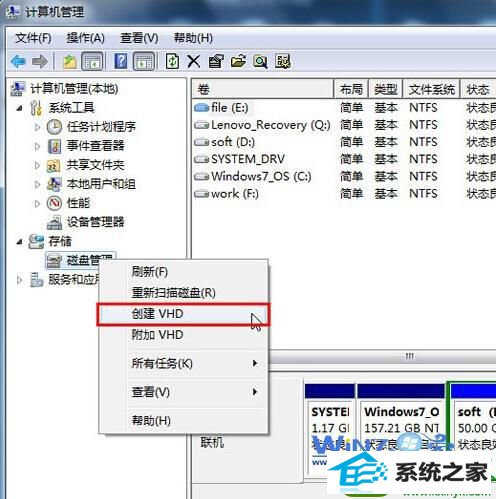The width and height of the screenshot is (496, 499).
Task: Open the blue question mark Help icon
Action: click(121, 62)
